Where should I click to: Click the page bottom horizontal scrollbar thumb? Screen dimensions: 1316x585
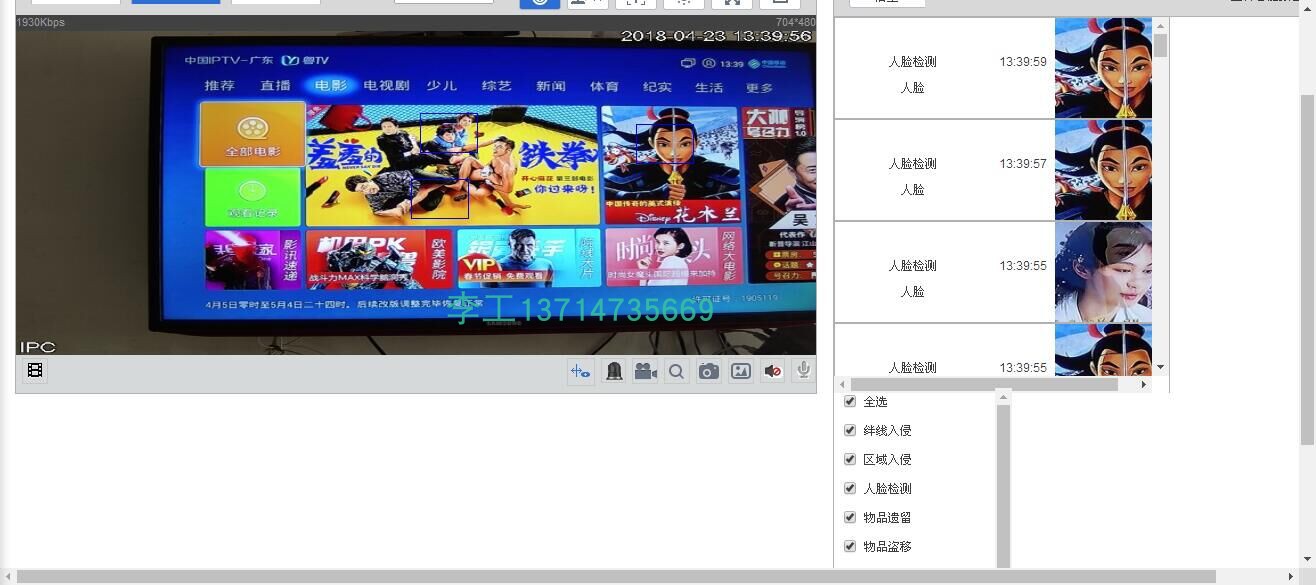point(617,577)
